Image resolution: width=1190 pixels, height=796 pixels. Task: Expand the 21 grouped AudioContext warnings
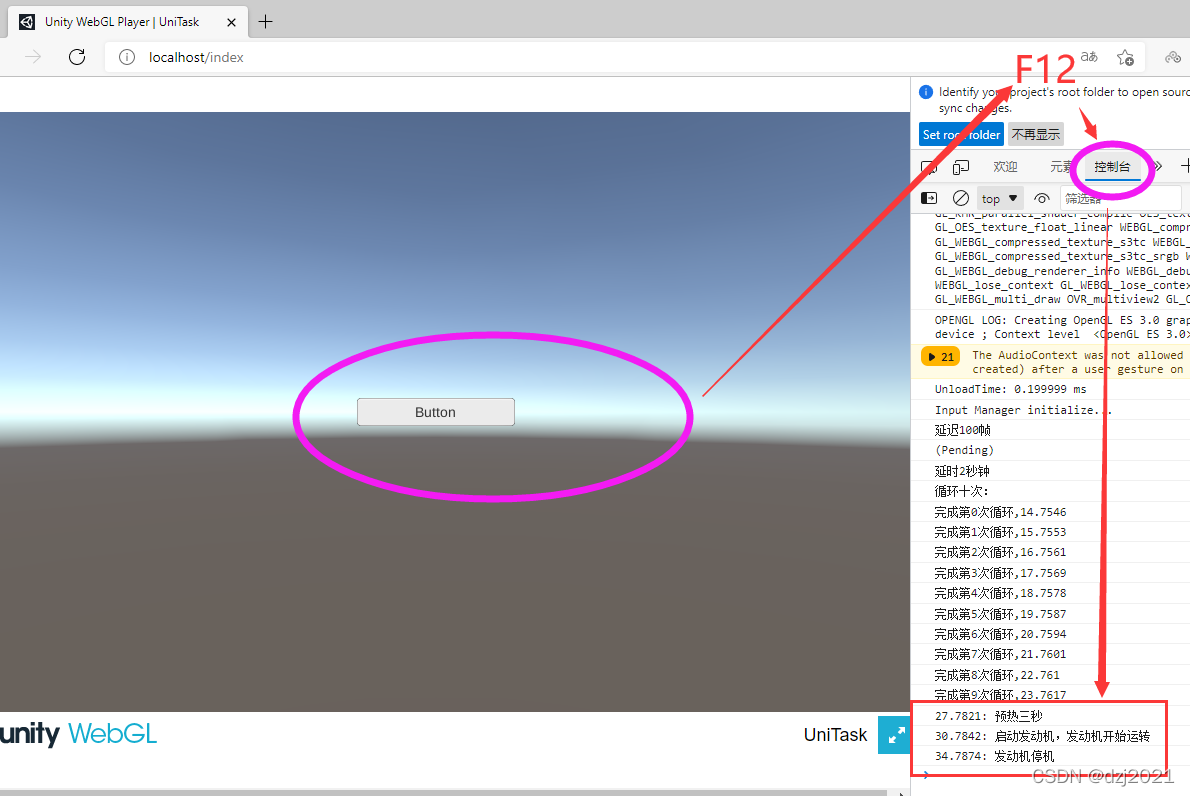coord(940,357)
